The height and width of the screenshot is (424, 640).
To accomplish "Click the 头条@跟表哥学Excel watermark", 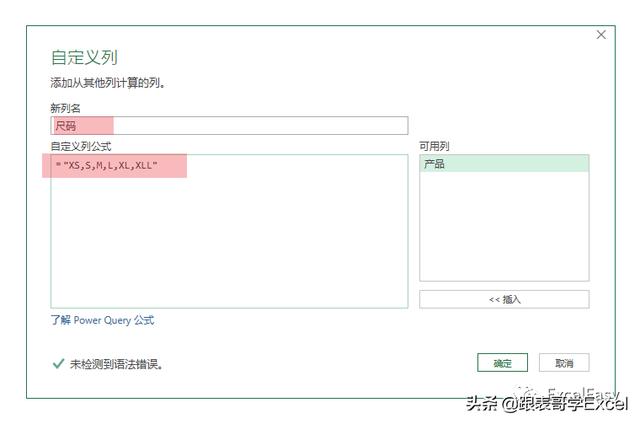I will point(547,404).
